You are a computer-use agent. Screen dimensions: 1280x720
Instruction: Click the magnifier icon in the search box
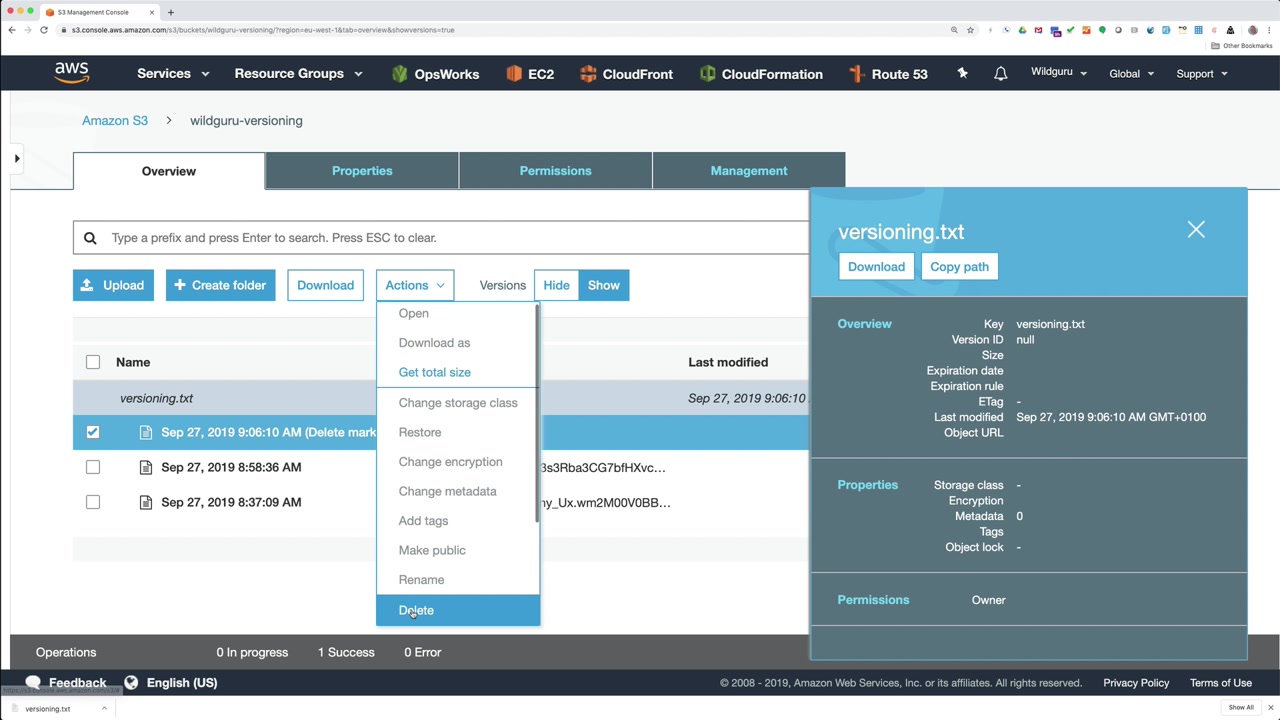click(x=90, y=238)
